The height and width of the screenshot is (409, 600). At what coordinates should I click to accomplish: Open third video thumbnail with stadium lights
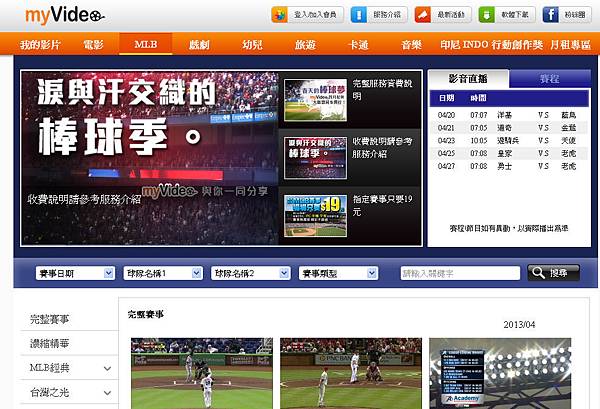500,373
